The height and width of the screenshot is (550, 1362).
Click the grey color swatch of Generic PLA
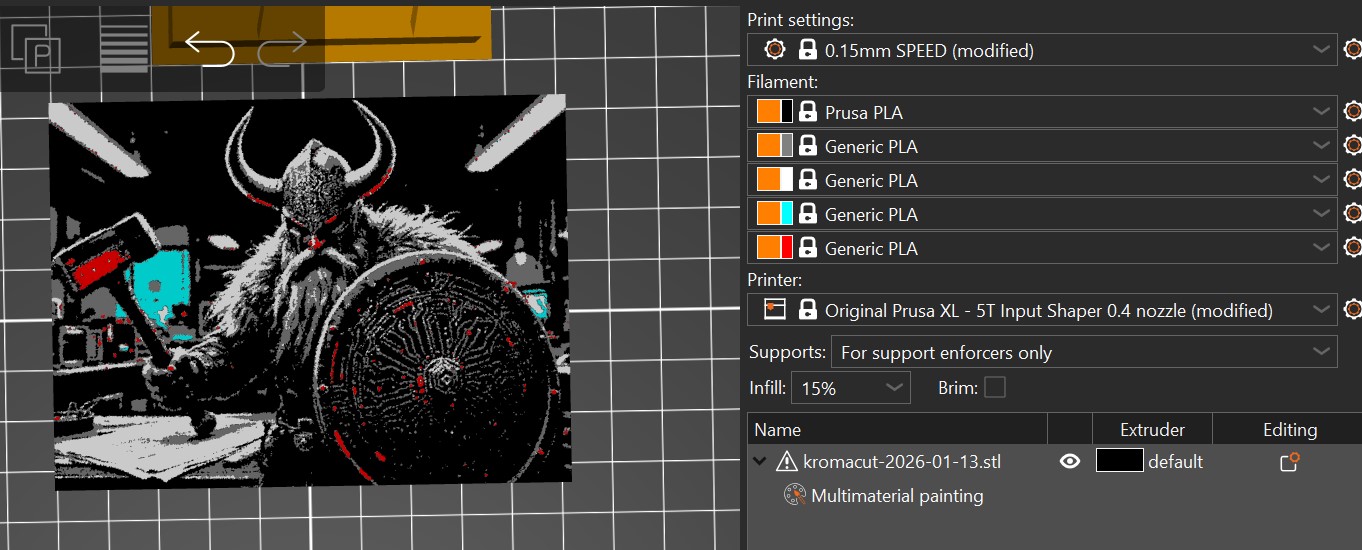pos(787,146)
